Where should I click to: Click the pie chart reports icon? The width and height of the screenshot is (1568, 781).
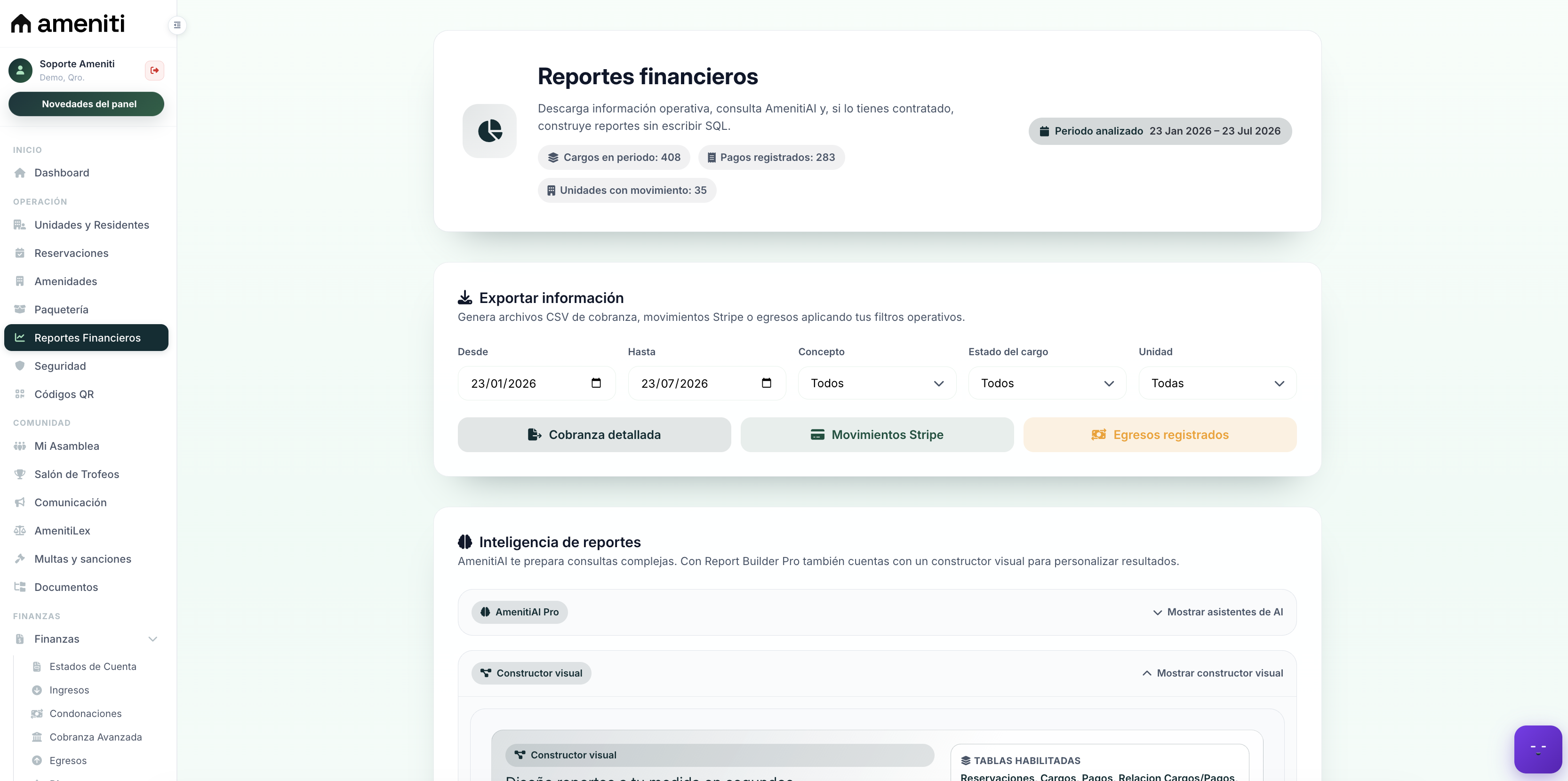coord(489,131)
